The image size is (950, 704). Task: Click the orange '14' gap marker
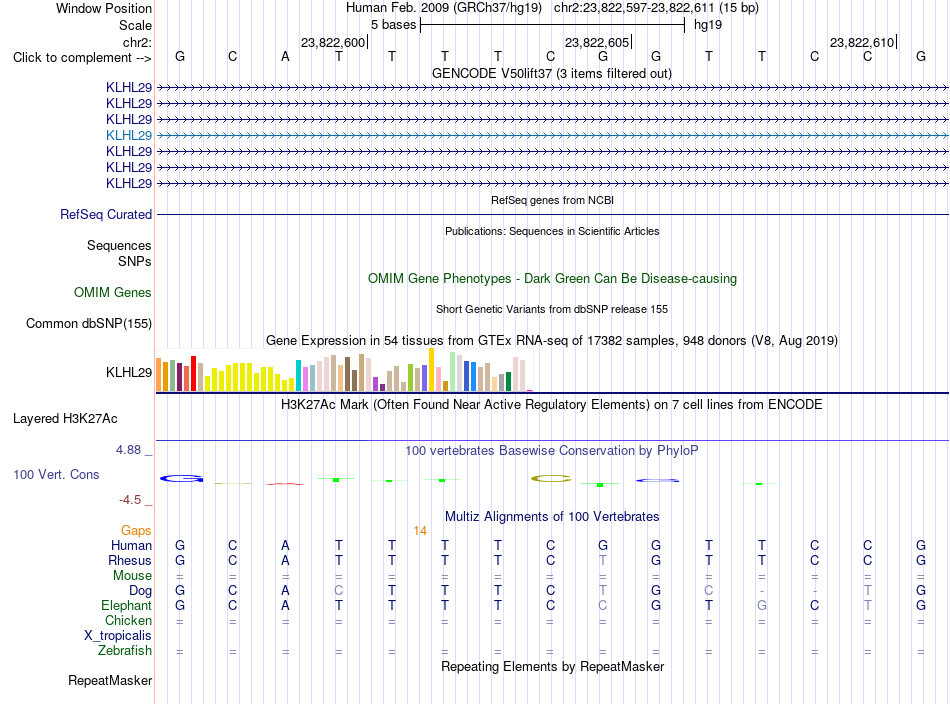[420, 531]
